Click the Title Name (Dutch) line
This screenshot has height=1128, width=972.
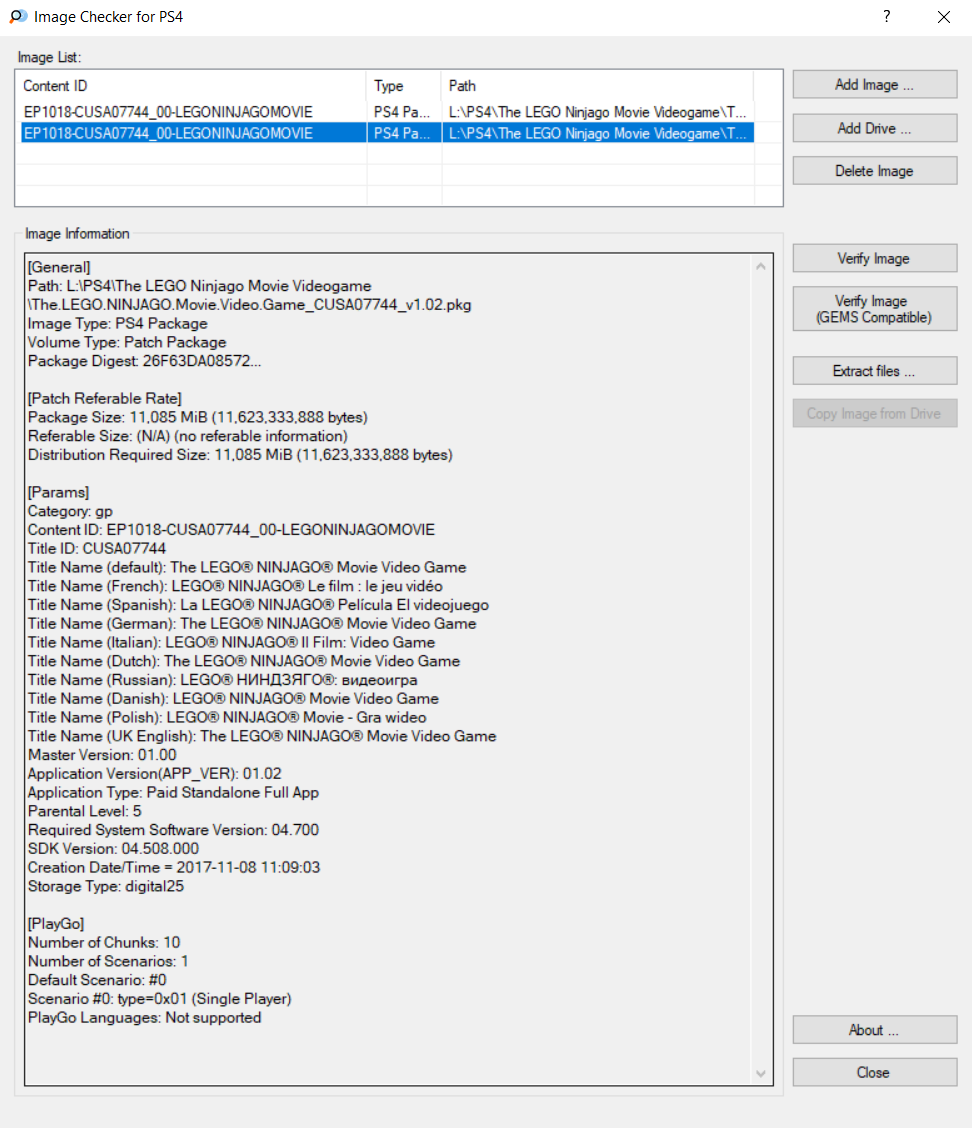coord(244,660)
